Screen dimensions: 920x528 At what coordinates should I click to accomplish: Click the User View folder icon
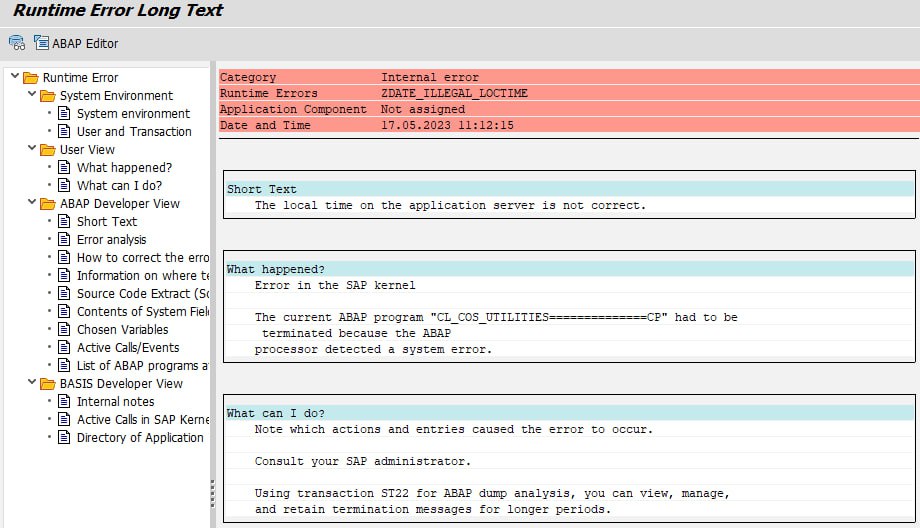(48, 150)
